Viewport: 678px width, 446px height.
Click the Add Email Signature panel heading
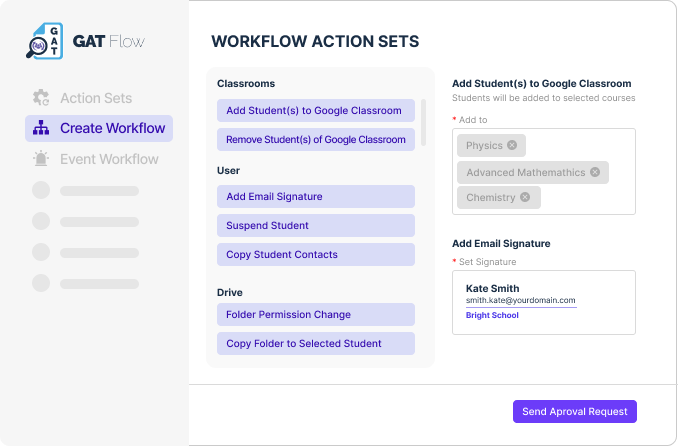501,244
